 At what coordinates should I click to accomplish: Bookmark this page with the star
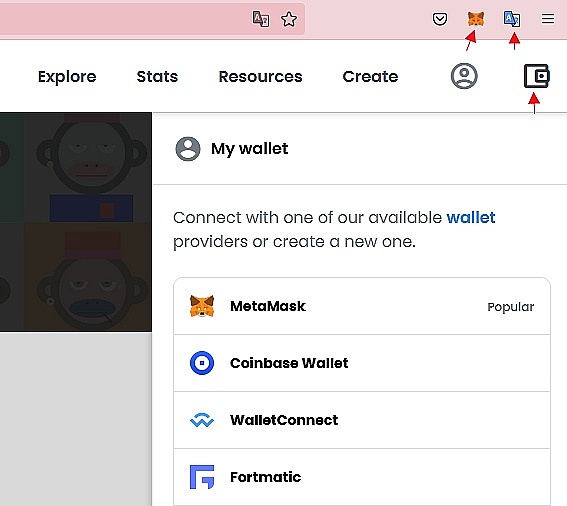(x=289, y=19)
